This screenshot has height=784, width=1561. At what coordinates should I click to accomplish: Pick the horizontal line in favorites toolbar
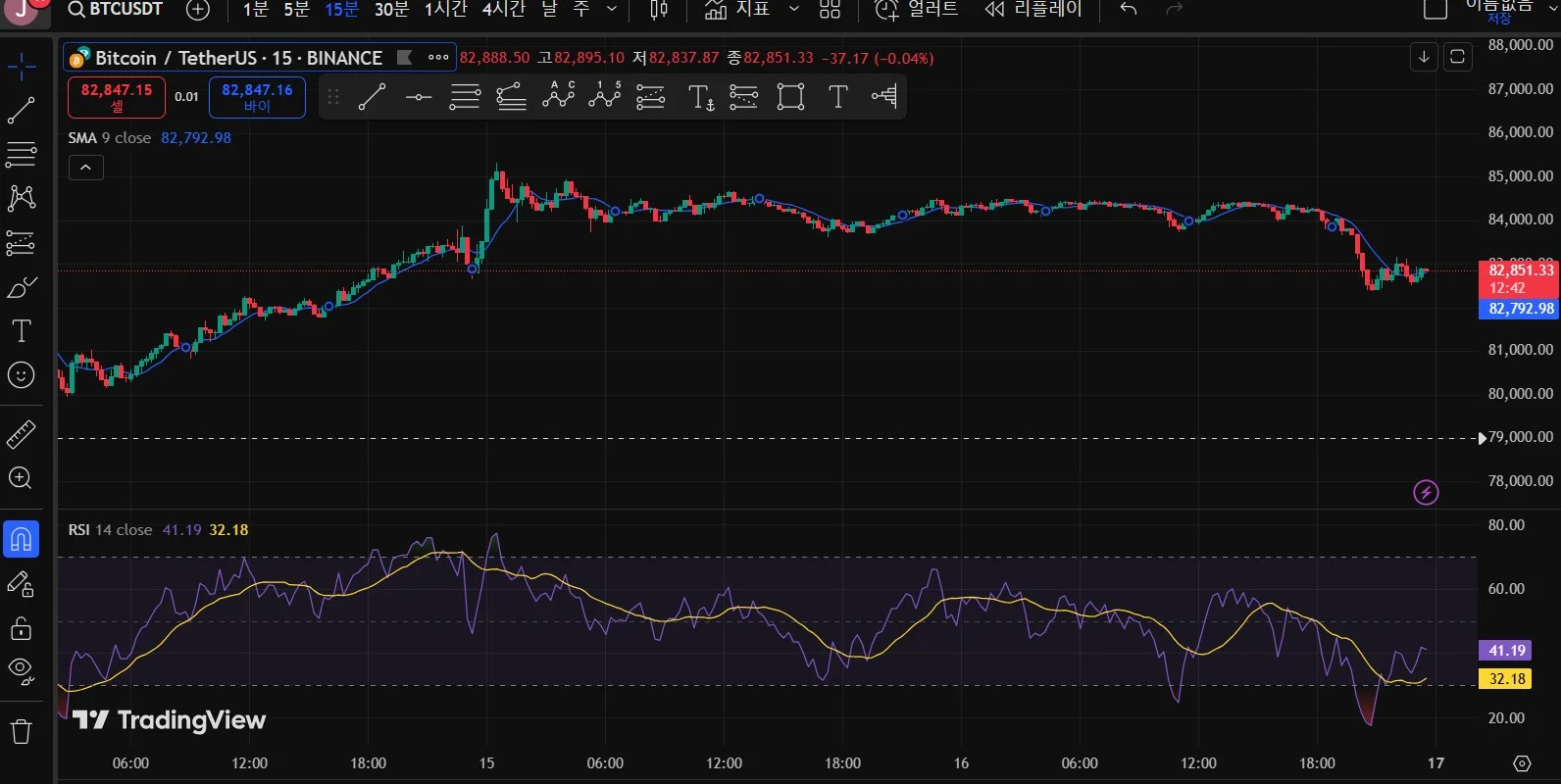click(x=419, y=96)
